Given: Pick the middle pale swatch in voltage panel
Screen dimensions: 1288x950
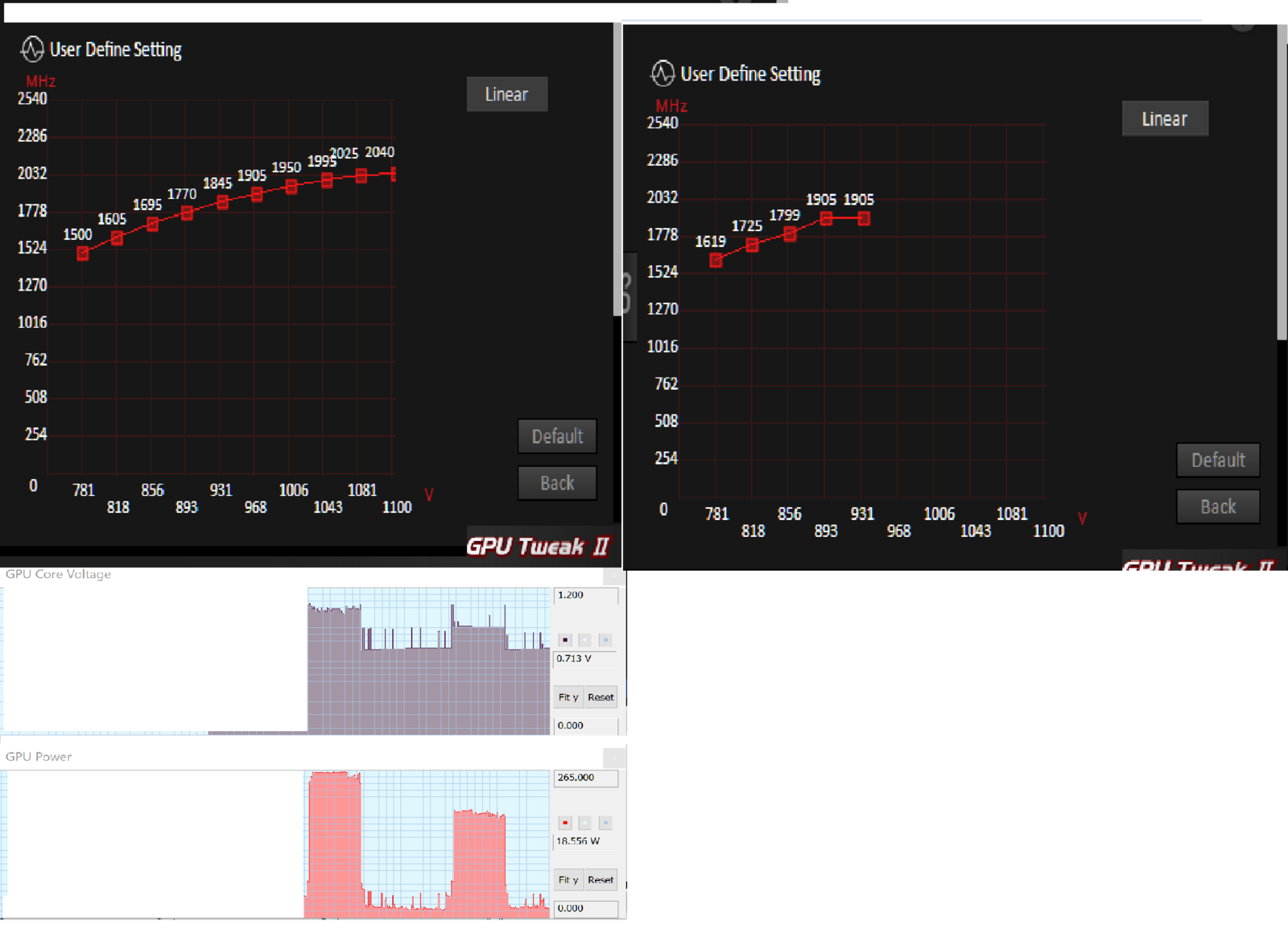Looking at the screenshot, I should [585, 640].
